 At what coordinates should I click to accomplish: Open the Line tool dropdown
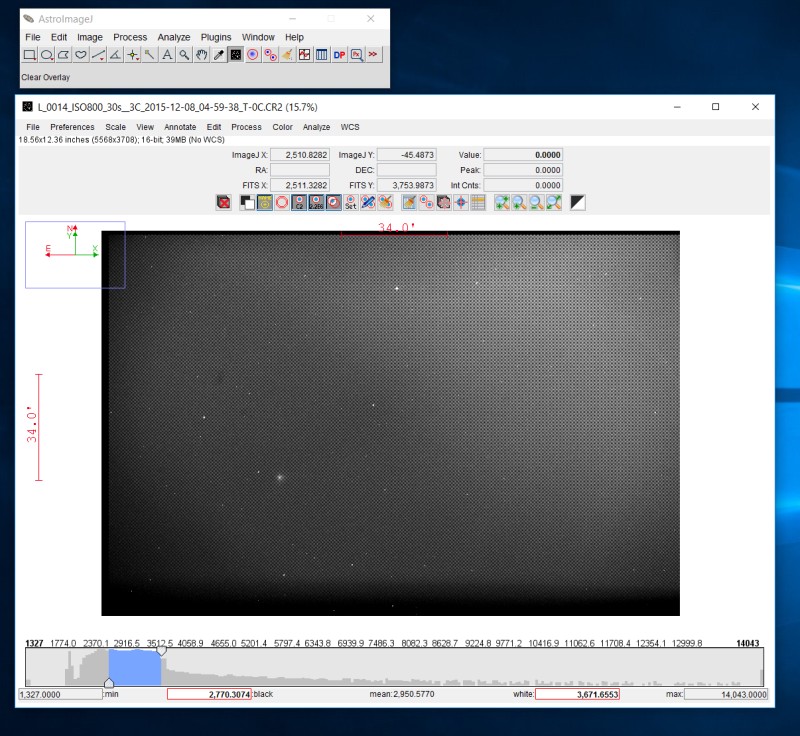click(98, 55)
